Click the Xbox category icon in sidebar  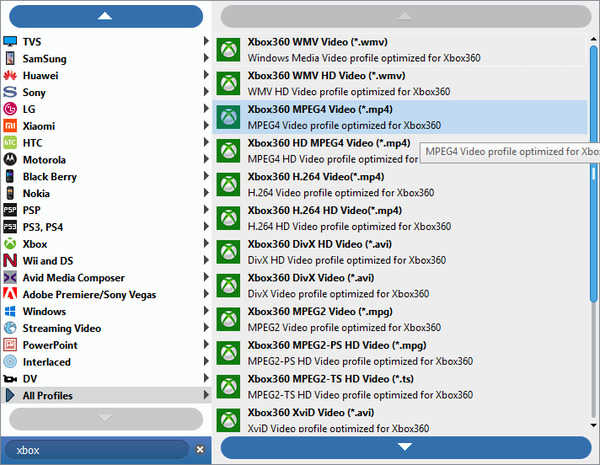click(10, 243)
